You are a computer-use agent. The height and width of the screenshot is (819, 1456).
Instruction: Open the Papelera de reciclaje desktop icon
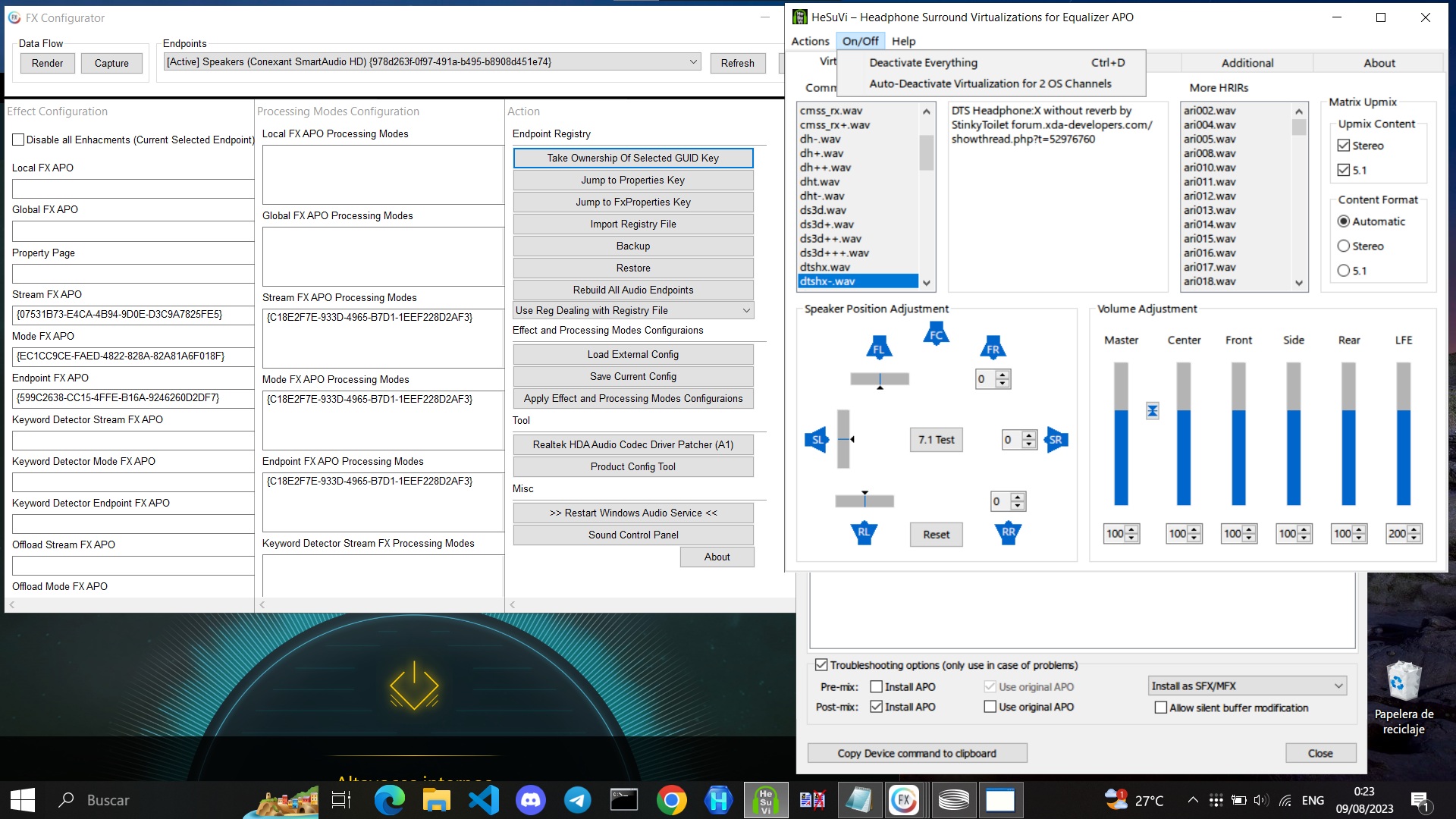click(1404, 698)
